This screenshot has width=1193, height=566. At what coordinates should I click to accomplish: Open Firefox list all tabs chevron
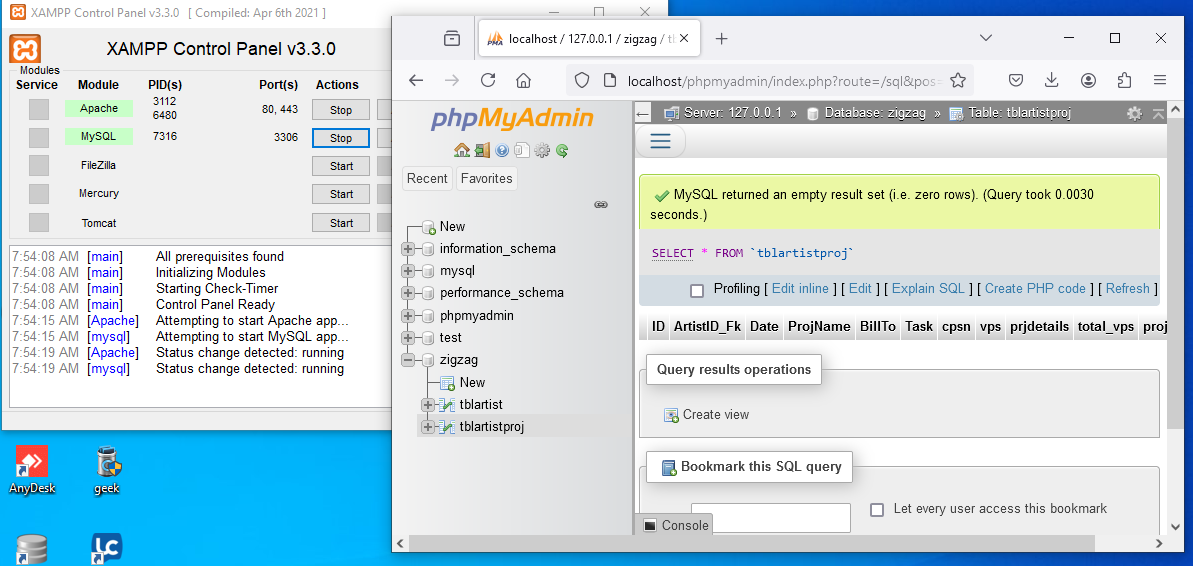pos(985,38)
